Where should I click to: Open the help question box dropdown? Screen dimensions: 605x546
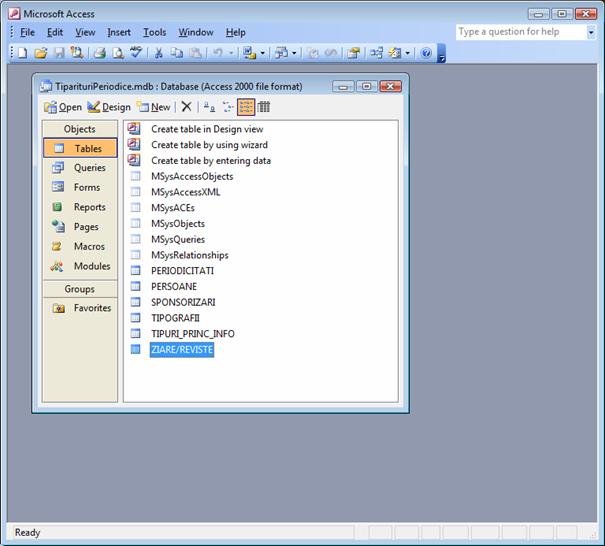[591, 32]
